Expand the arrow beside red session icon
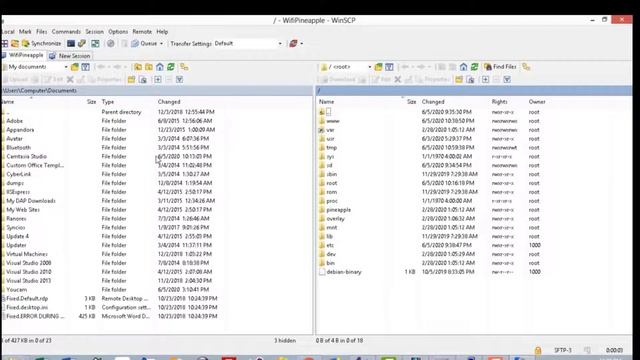This screenshot has height=360, width=640. point(302,43)
